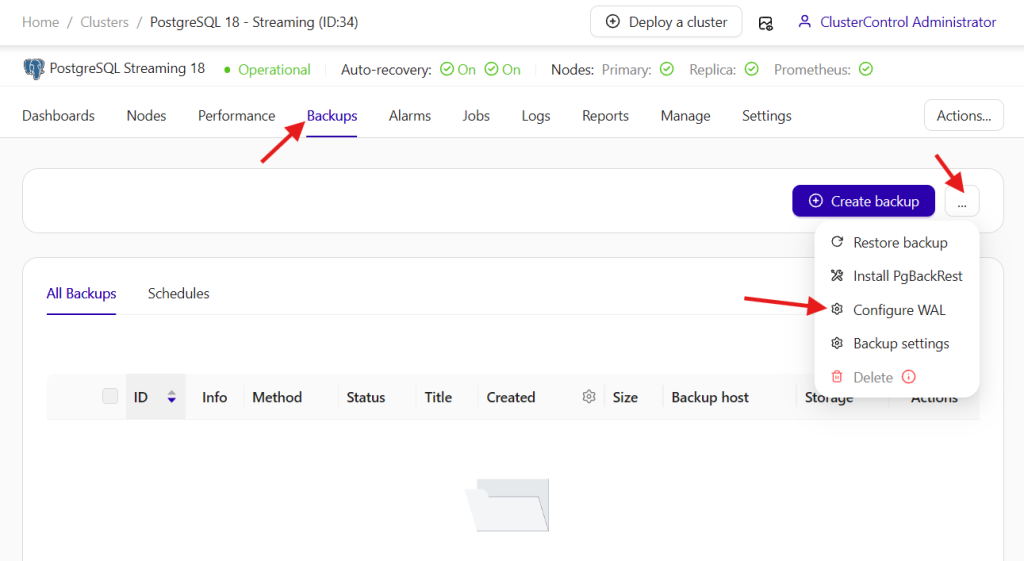Switch to the Schedules sub-tab
Viewport: 1024px width, 561px height.
coord(178,293)
